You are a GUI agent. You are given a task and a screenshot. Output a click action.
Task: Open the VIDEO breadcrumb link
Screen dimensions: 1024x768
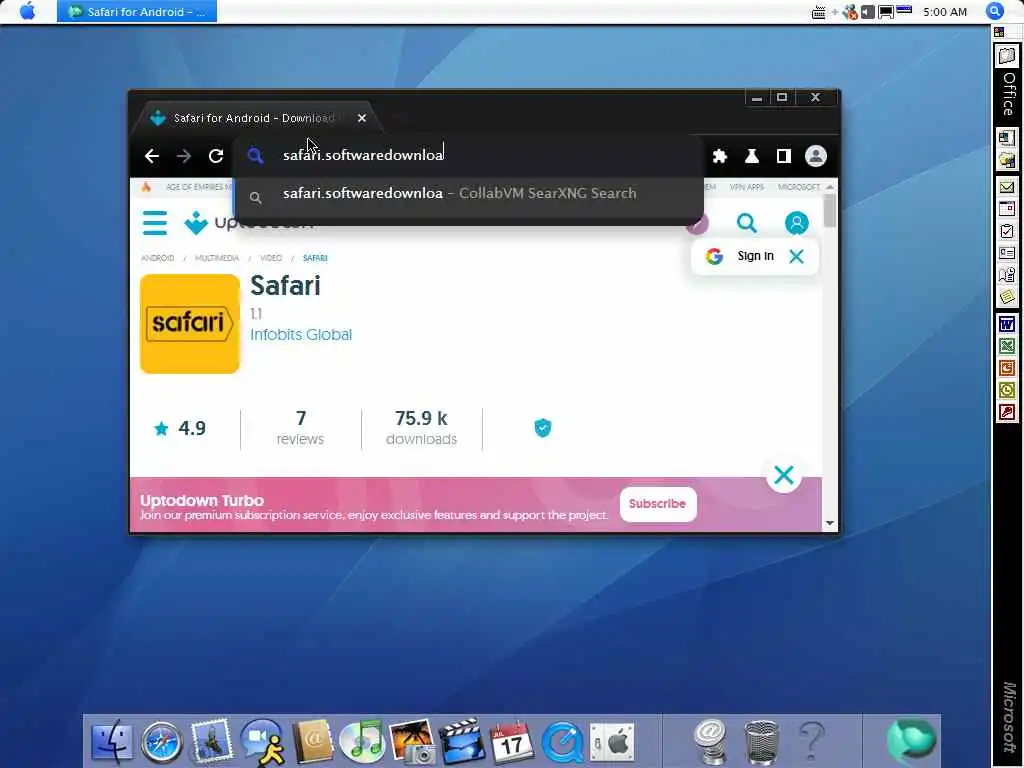[271, 258]
